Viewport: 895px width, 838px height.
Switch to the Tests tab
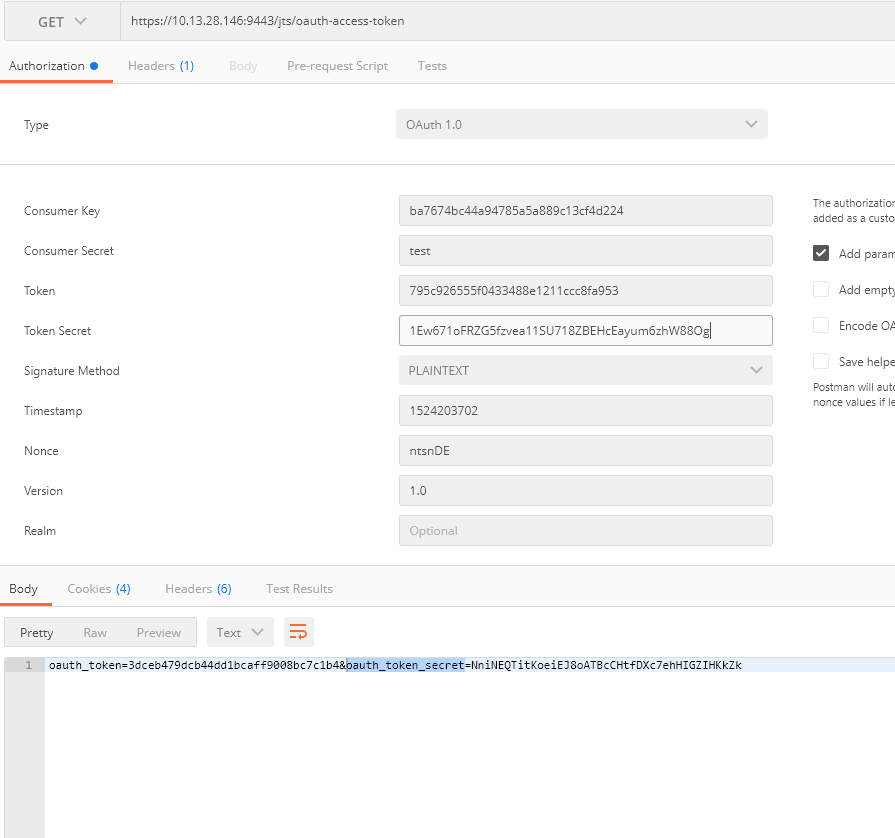pyautogui.click(x=432, y=66)
